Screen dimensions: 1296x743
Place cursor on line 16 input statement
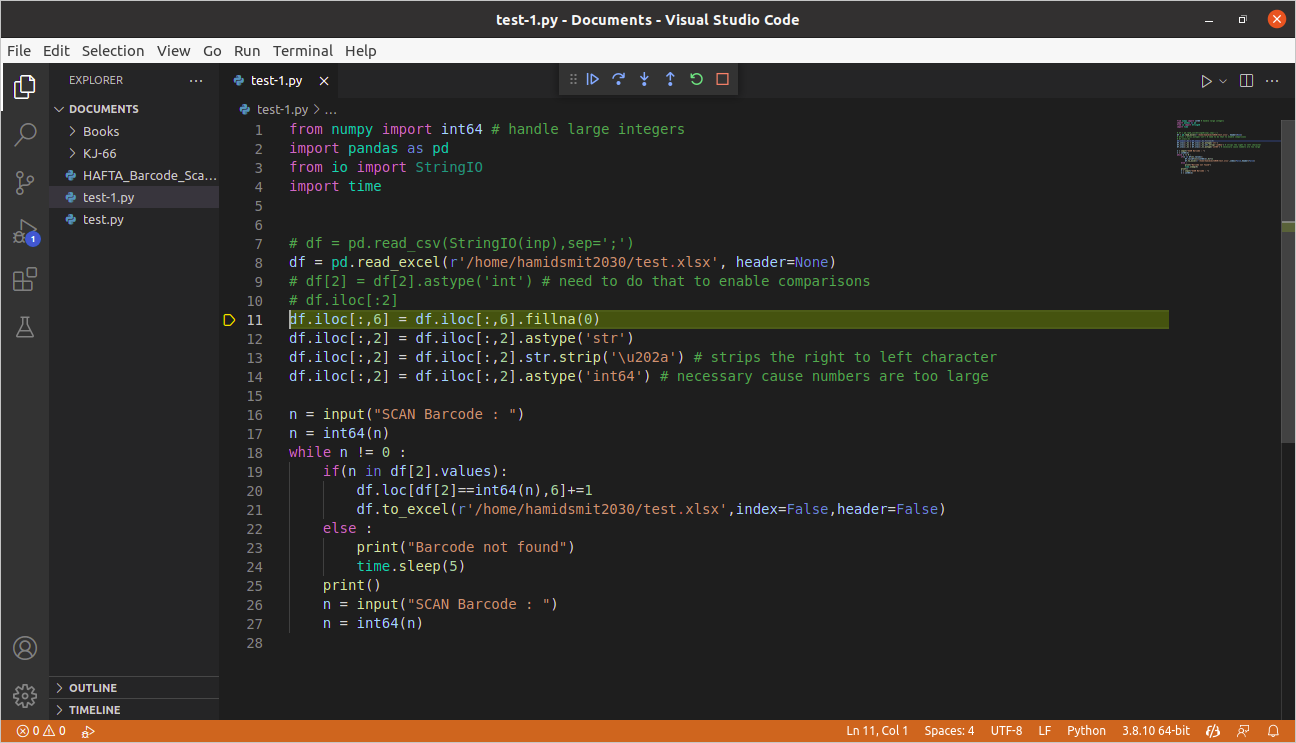(407, 415)
